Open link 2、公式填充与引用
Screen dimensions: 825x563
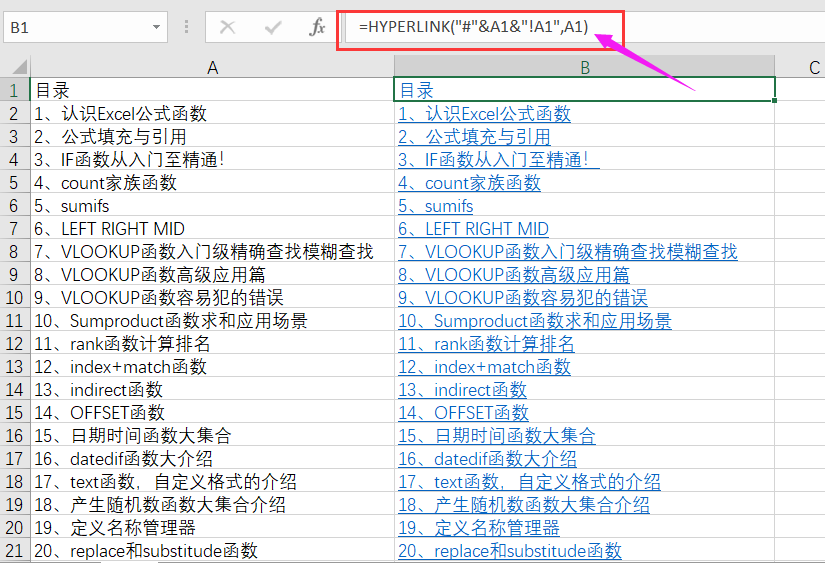tap(474, 137)
